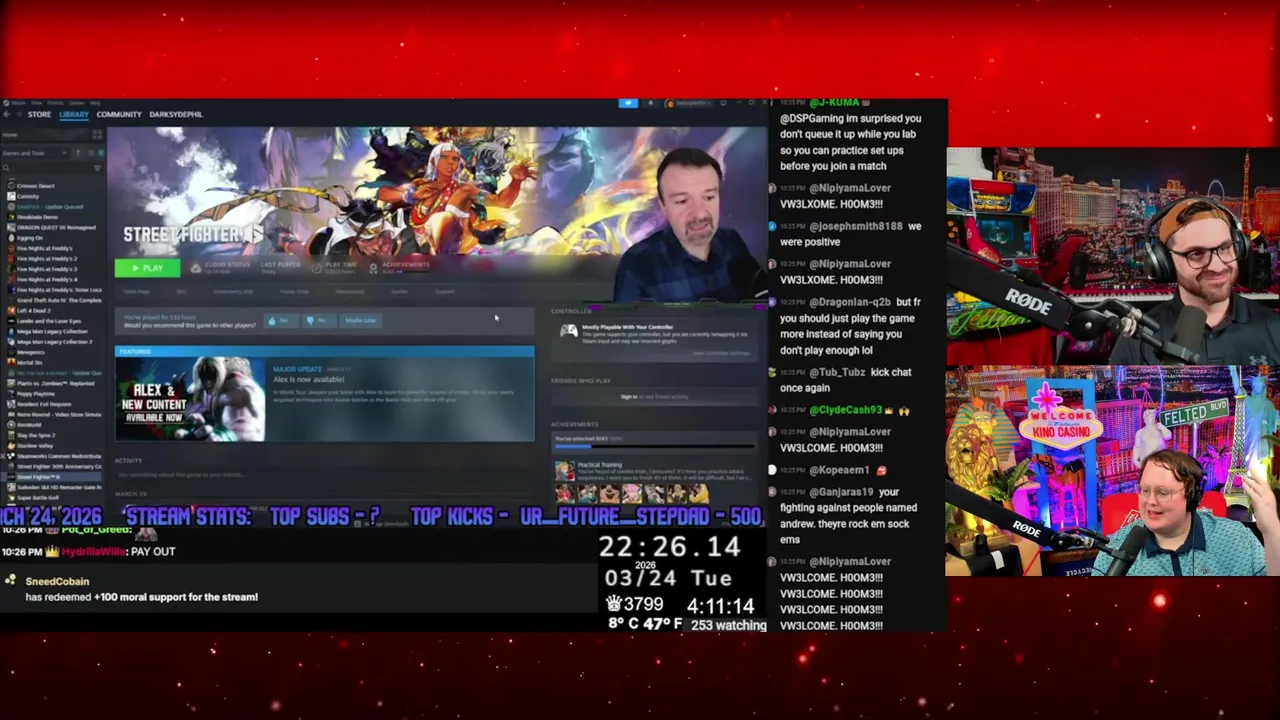
Task: Select Grand Theft Auto IV in the list
Action: 59,300
